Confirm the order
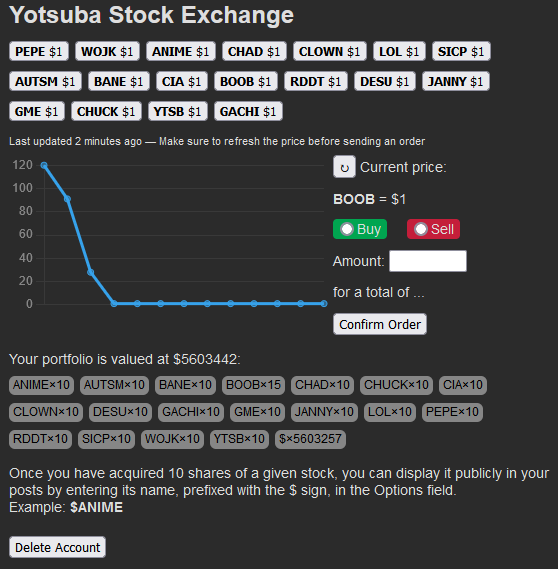Screen dimensions: 558x569 (x=380, y=324)
